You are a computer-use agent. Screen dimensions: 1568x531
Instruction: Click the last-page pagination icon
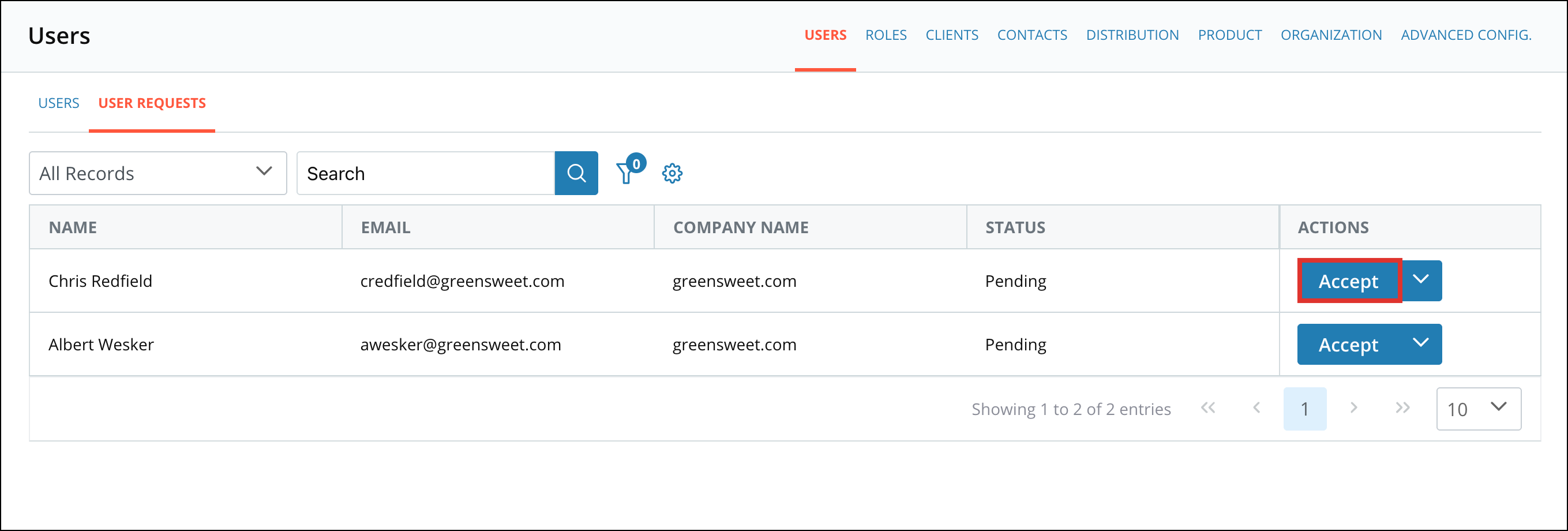pyautogui.click(x=1403, y=409)
